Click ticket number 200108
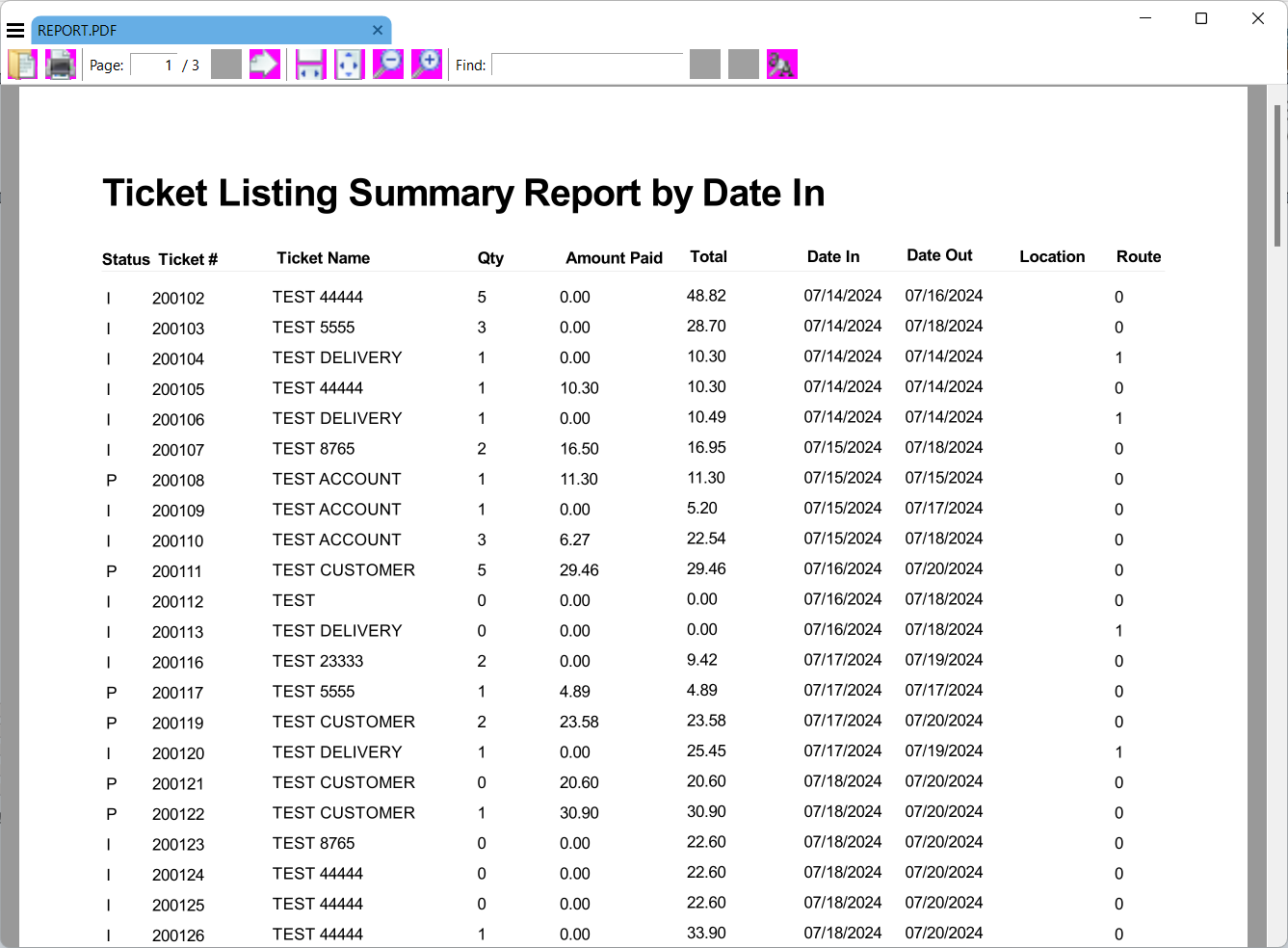 click(178, 481)
